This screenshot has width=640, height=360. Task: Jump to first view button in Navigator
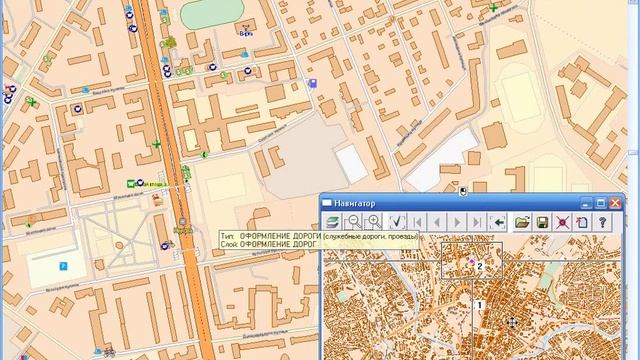tap(417, 222)
